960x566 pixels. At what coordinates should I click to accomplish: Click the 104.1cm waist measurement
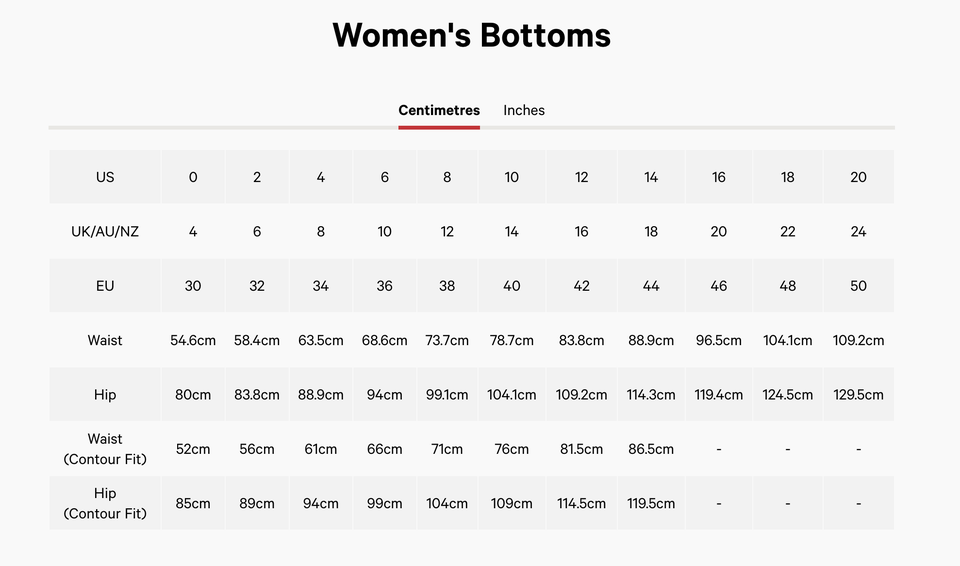[788, 340]
